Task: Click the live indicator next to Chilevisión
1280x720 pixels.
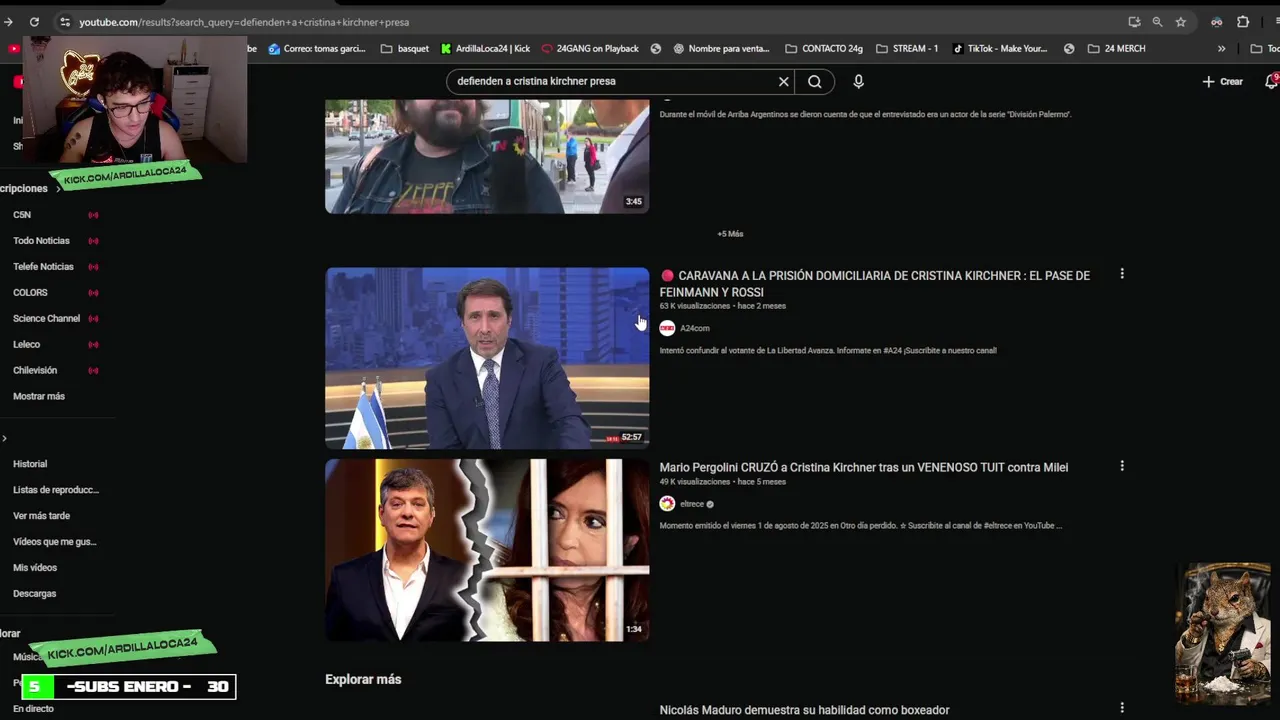Action: coord(93,371)
